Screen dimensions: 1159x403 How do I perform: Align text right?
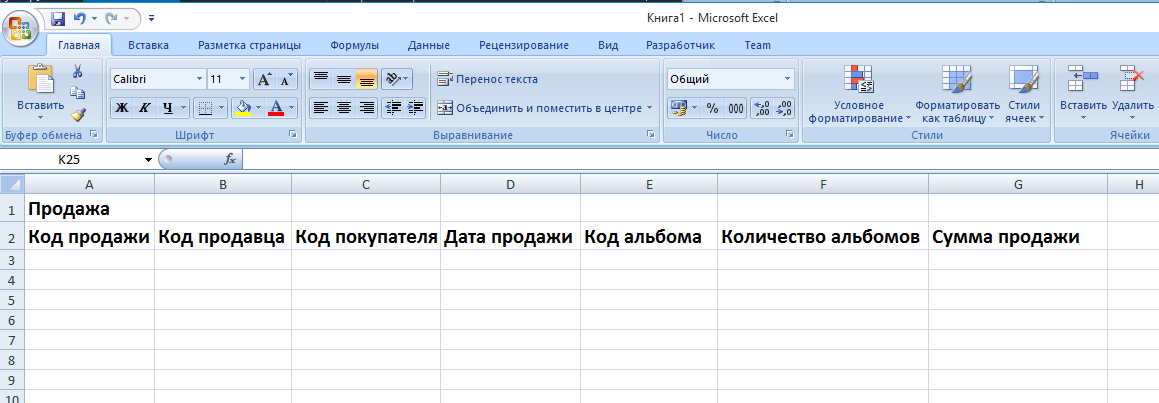pos(367,108)
